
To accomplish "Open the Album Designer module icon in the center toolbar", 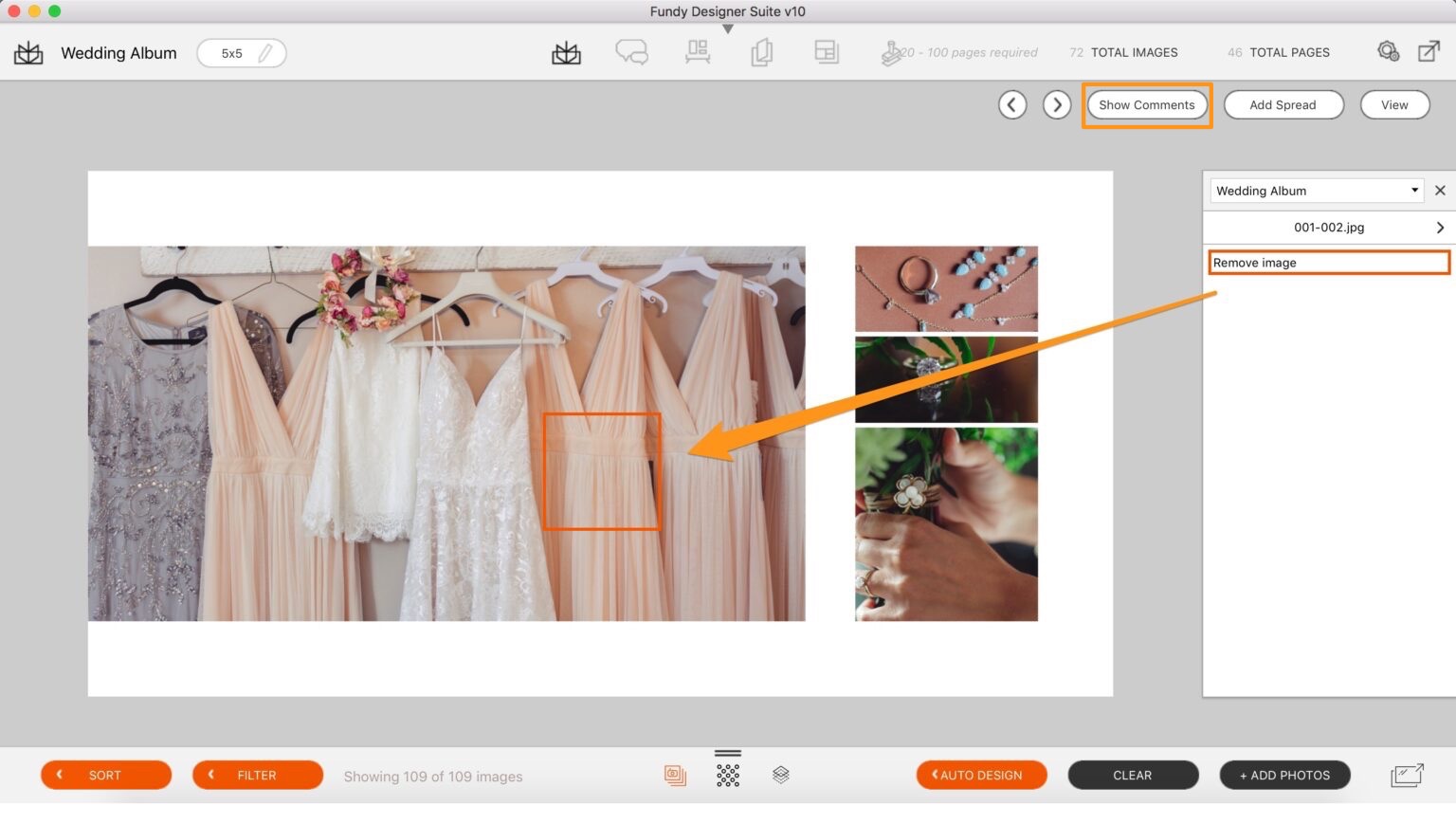I will pyautogui.click(x=566, y=53).
